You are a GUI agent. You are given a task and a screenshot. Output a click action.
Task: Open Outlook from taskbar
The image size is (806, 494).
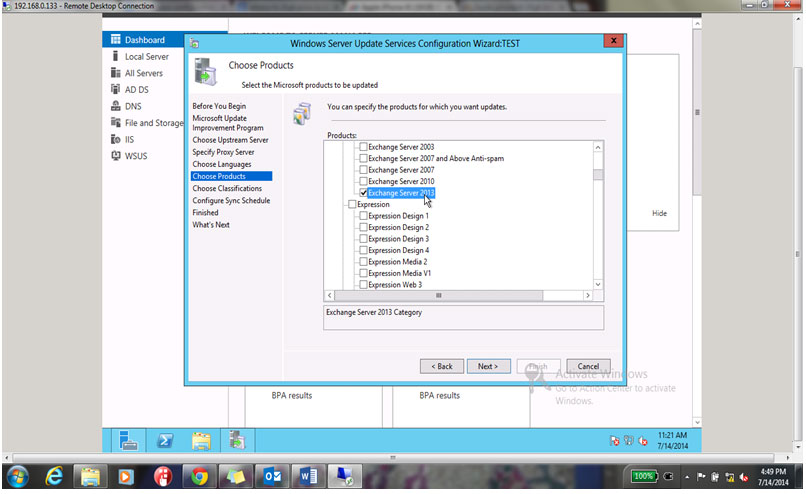272,477
